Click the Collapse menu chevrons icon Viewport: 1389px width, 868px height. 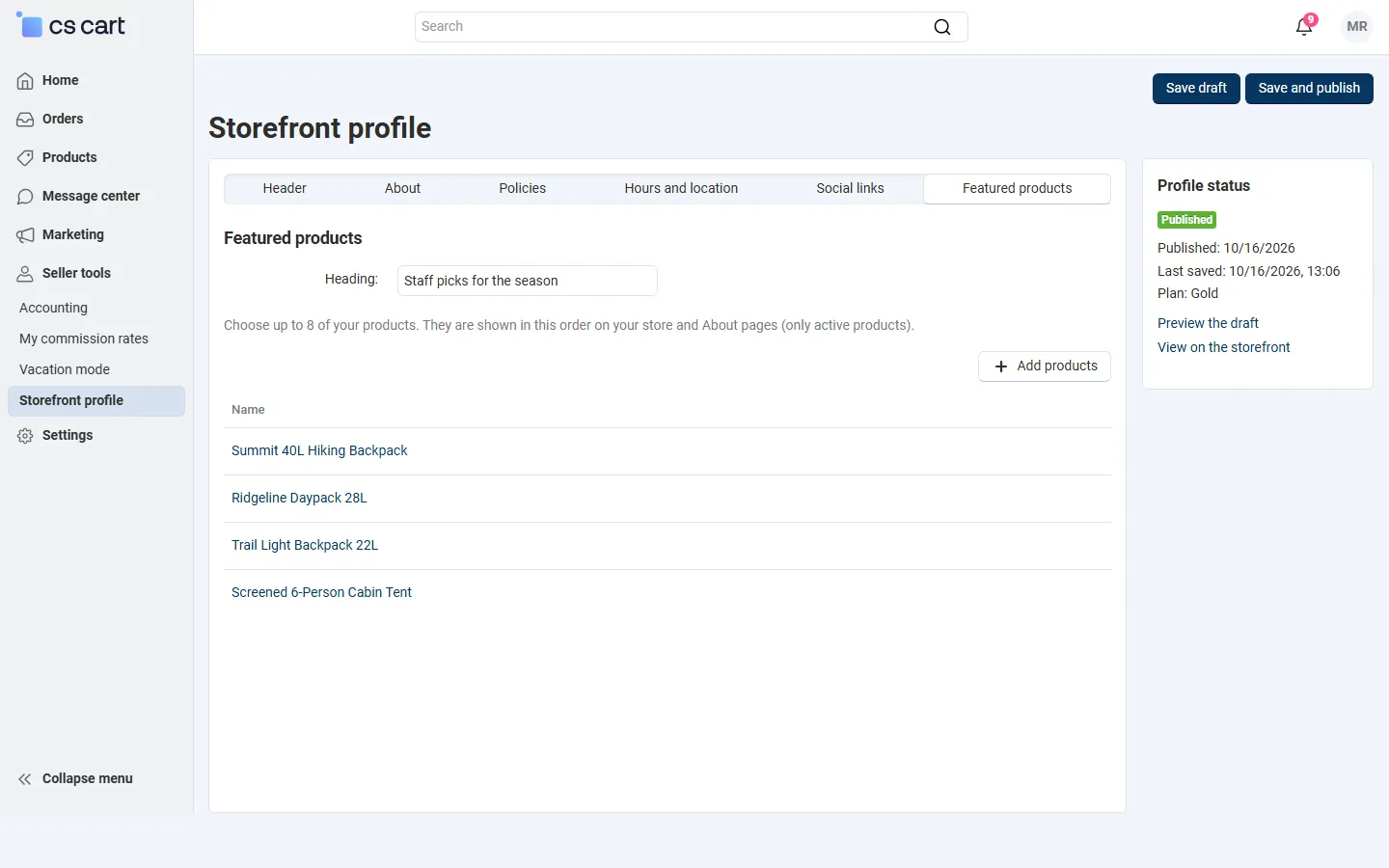tap(25, 779)
